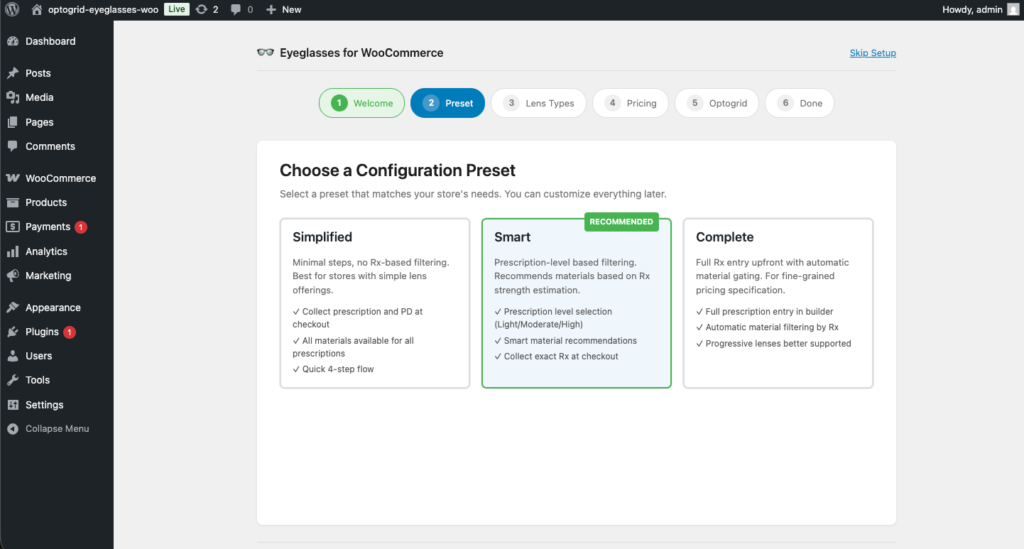Choose the Complete preset card
This screenshot has height=549, width=1024.
tap(777, 303)
